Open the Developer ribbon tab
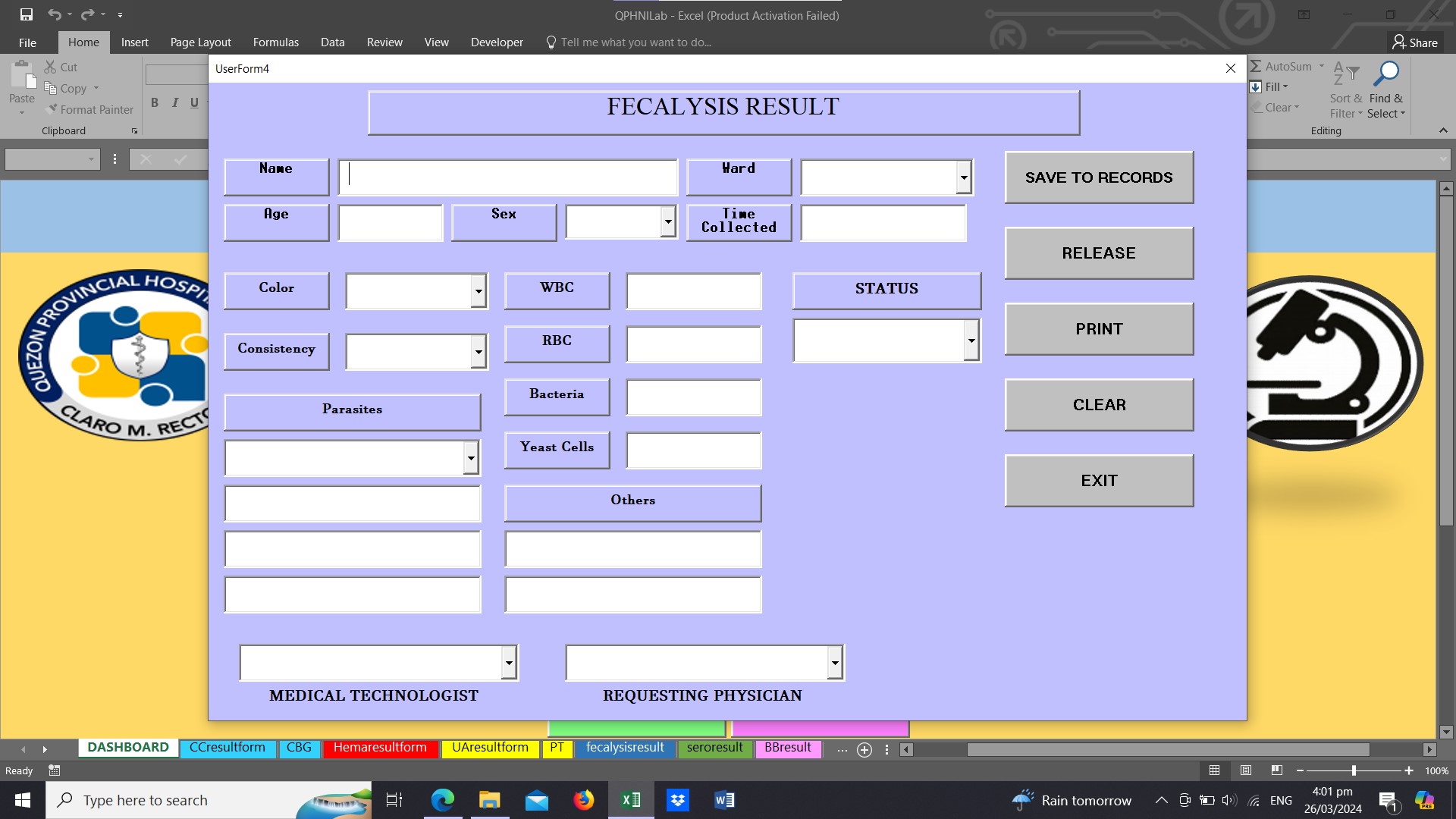Viewport: 1456px width, 819px height. (496, 42)
